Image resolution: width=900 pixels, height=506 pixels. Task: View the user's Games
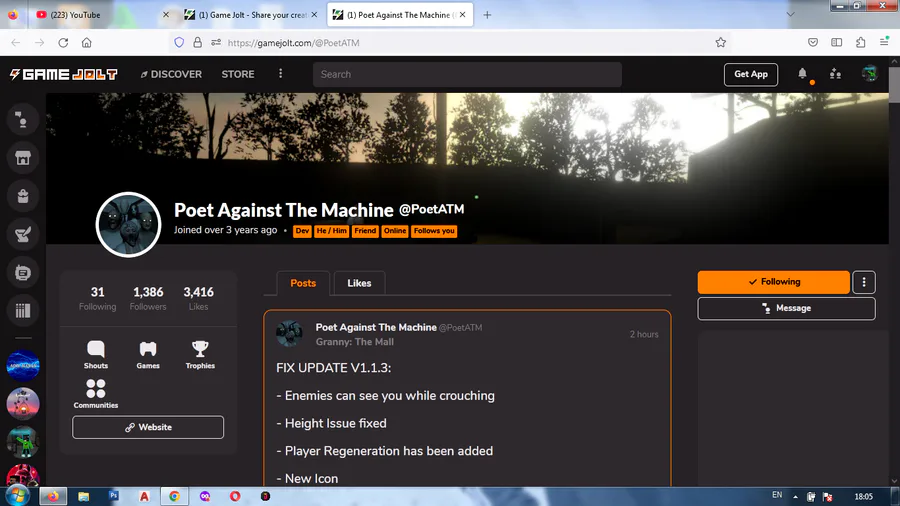coord(148,355)
